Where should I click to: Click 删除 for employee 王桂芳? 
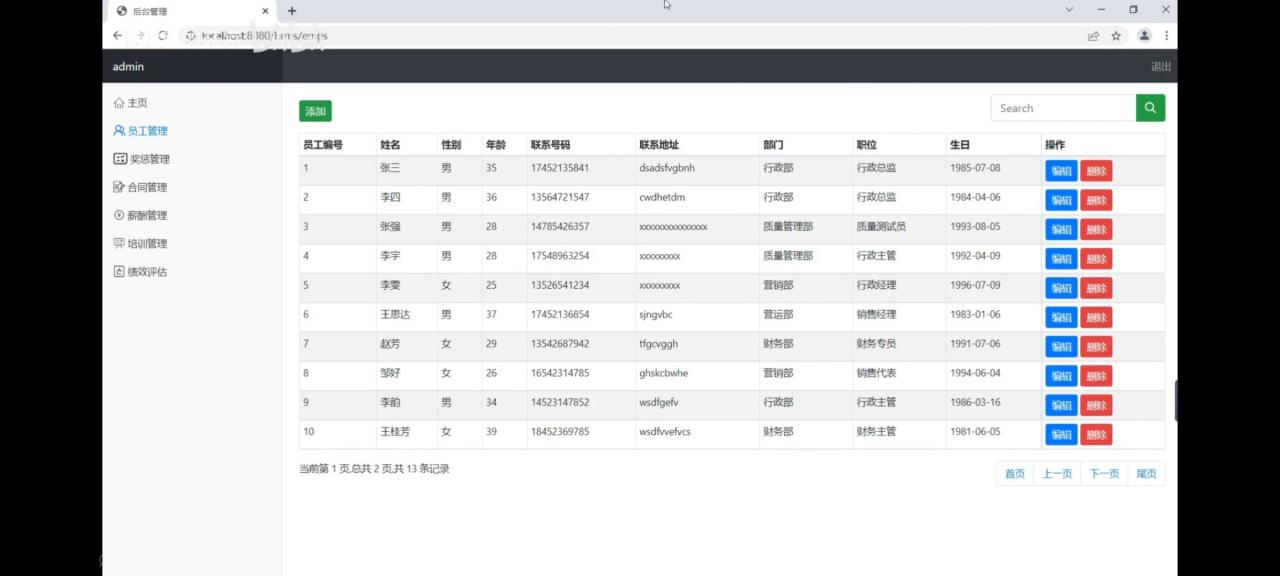coord(1096,434)
